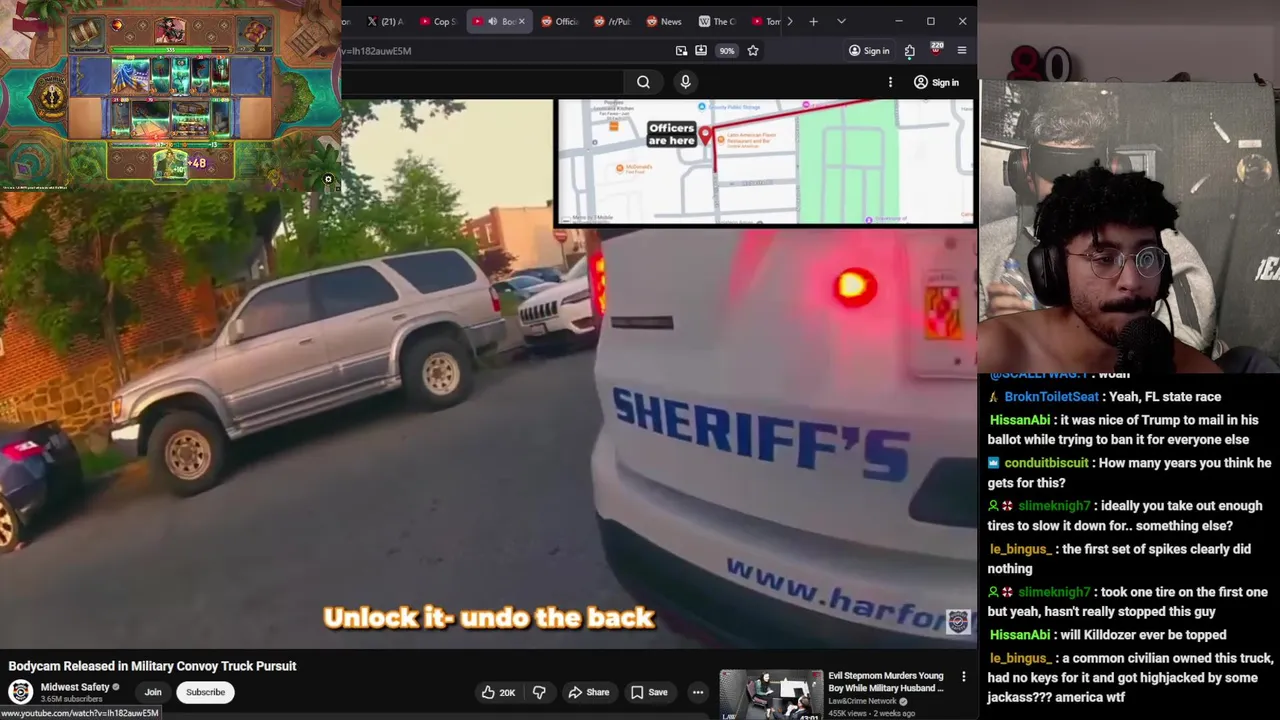Click the map overlay in the video
The image size is (1280, 720).
[766, 161]
